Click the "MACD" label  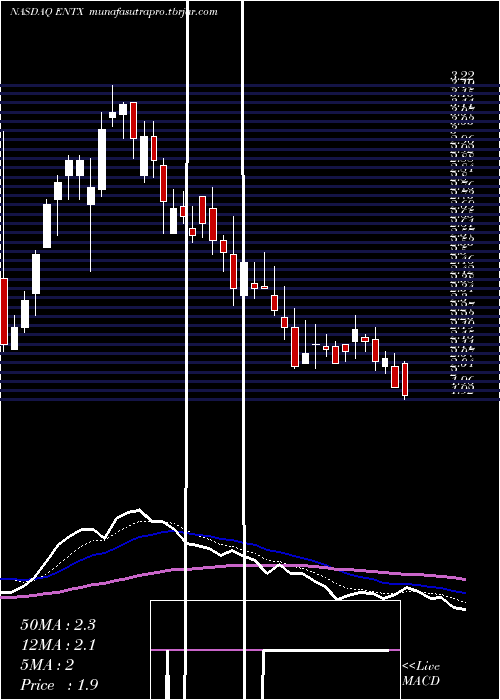[421, 681]
